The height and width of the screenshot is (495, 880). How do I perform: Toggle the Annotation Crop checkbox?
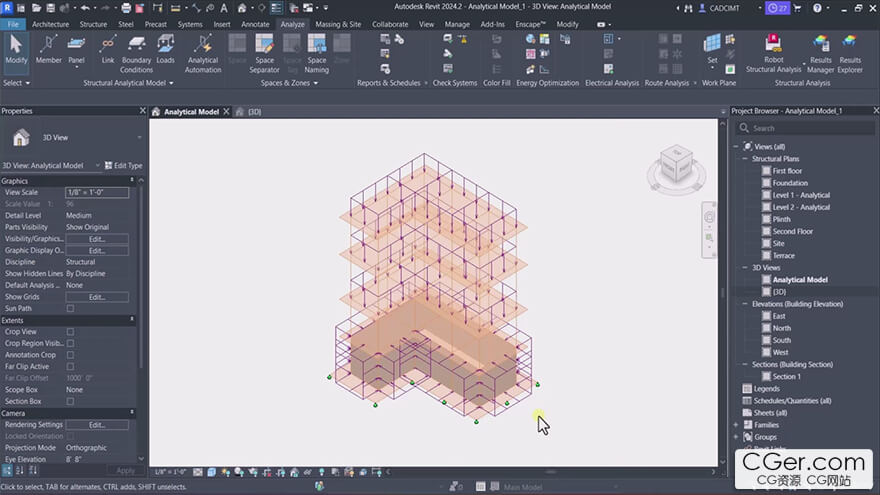[x=70, y=355]
